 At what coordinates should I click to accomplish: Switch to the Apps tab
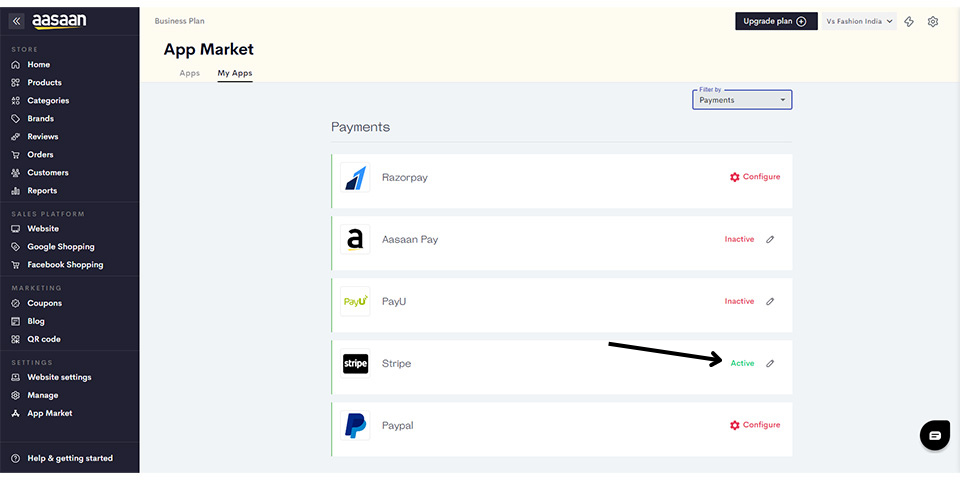tap(189, 73)
